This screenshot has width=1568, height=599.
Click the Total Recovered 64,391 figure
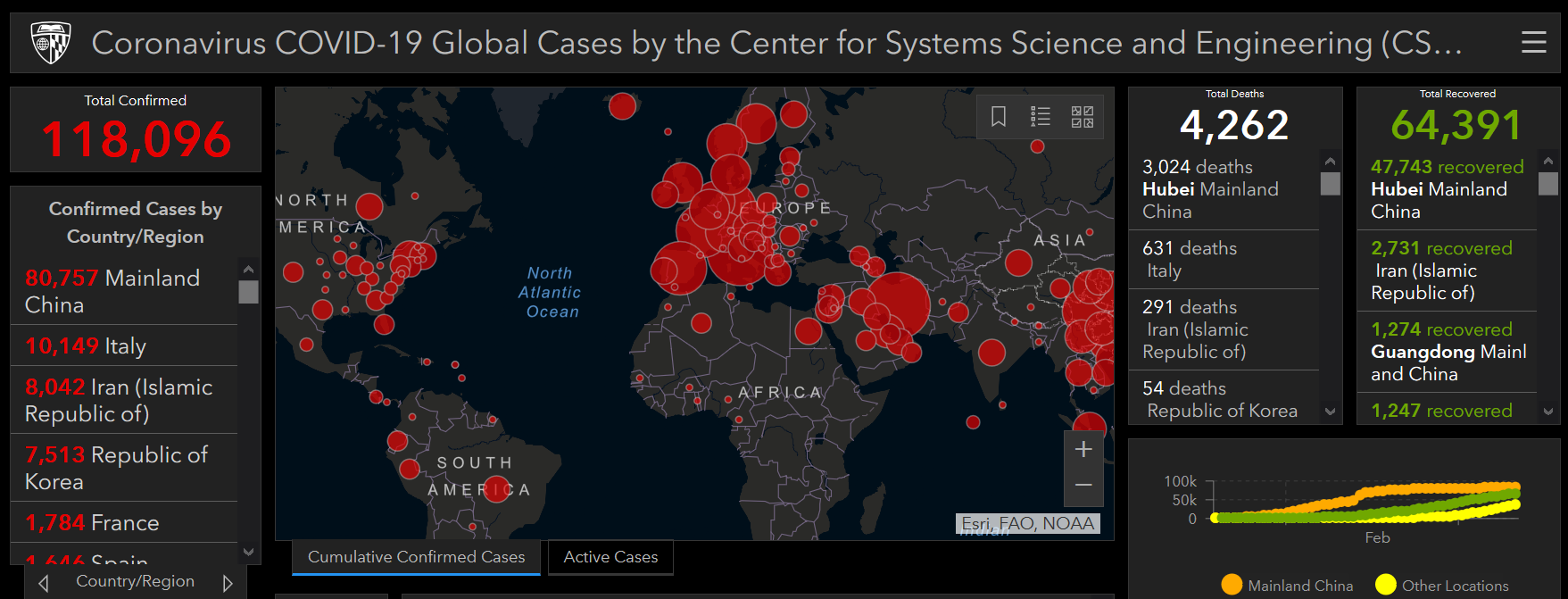(x=1456, y=125)
